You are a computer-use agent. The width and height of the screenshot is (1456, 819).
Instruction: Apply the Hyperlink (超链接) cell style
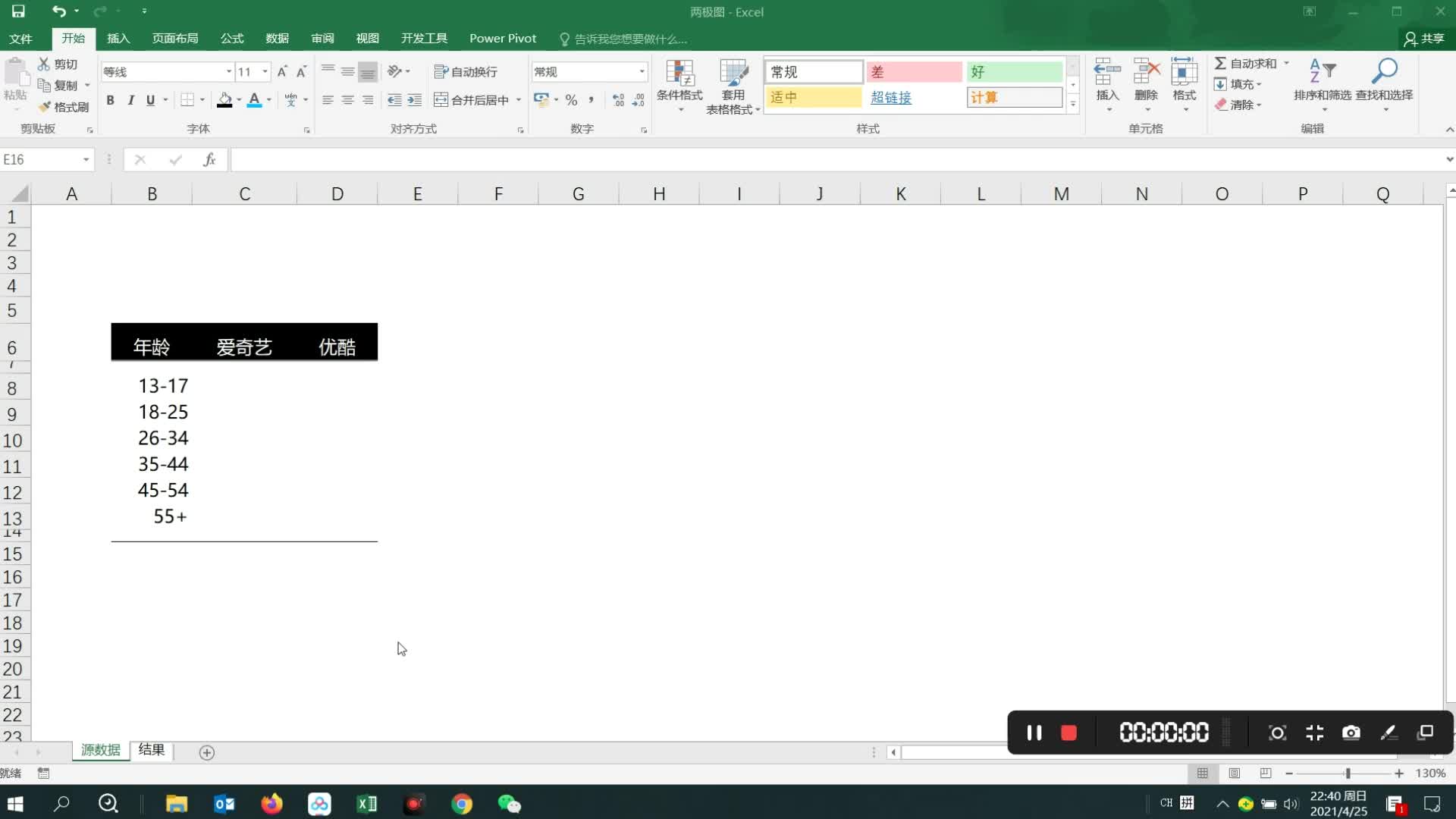[x=913, y=97]
